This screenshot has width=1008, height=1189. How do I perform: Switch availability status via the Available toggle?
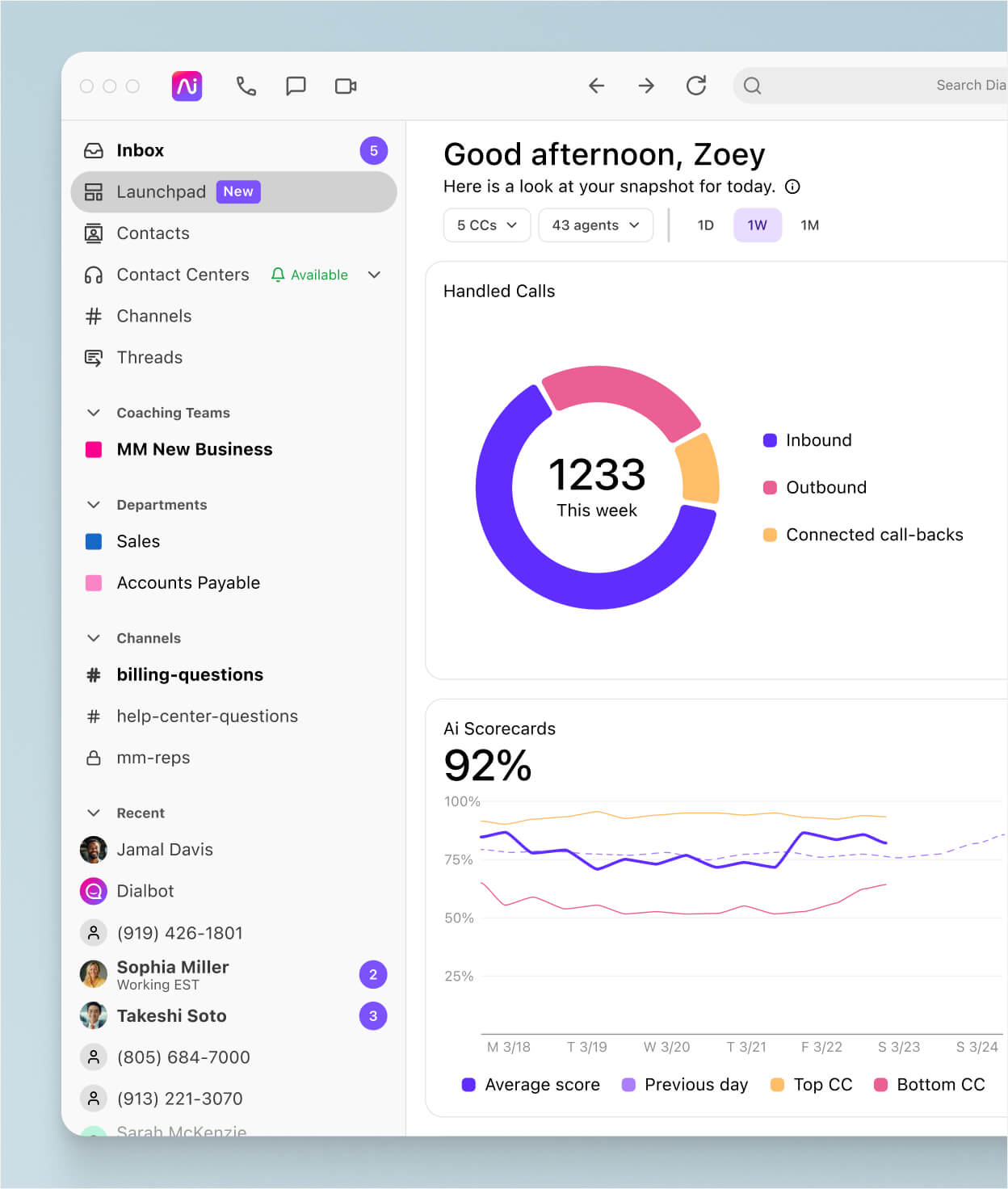[309, 275]
